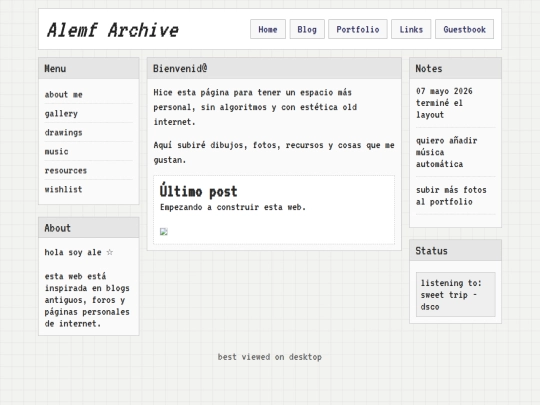Click the Notes panel header
Image resolution: width=540 pixels, height=405 pixels.
455,68
